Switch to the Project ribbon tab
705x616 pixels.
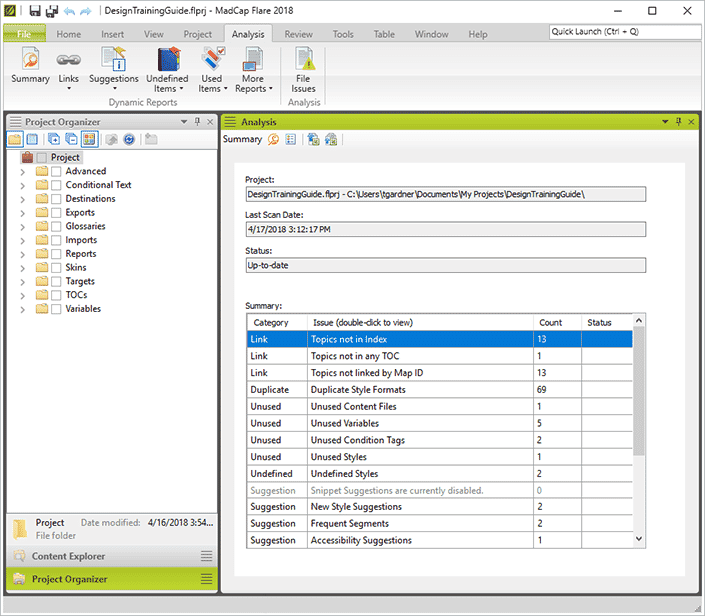tap(197, 34)
